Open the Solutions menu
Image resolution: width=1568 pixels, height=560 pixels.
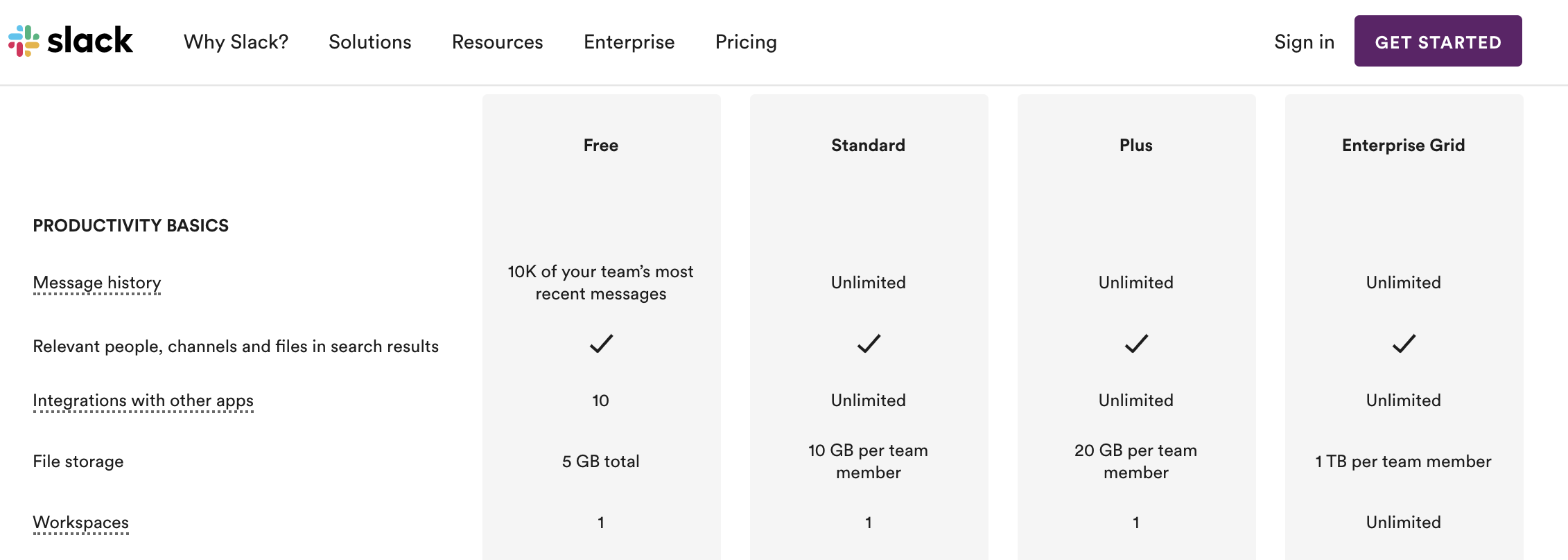[x=370, y=42]
